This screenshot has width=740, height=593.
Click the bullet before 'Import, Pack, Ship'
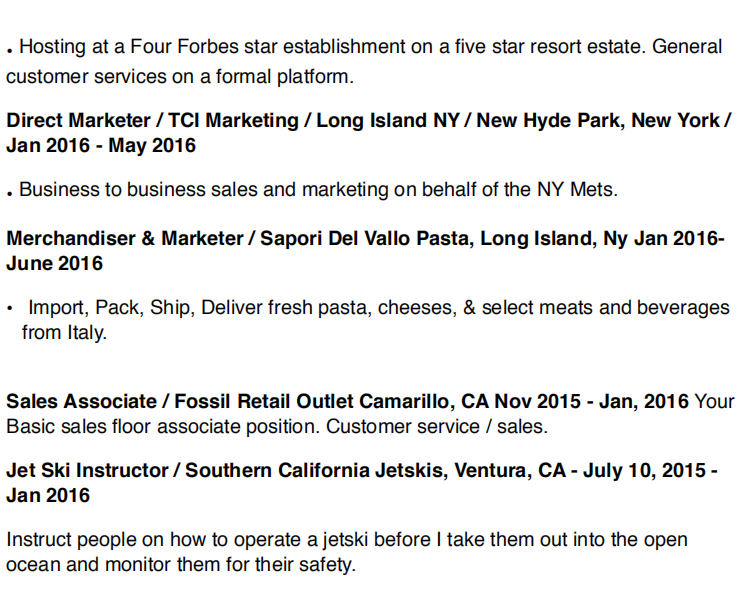[9, 309]
